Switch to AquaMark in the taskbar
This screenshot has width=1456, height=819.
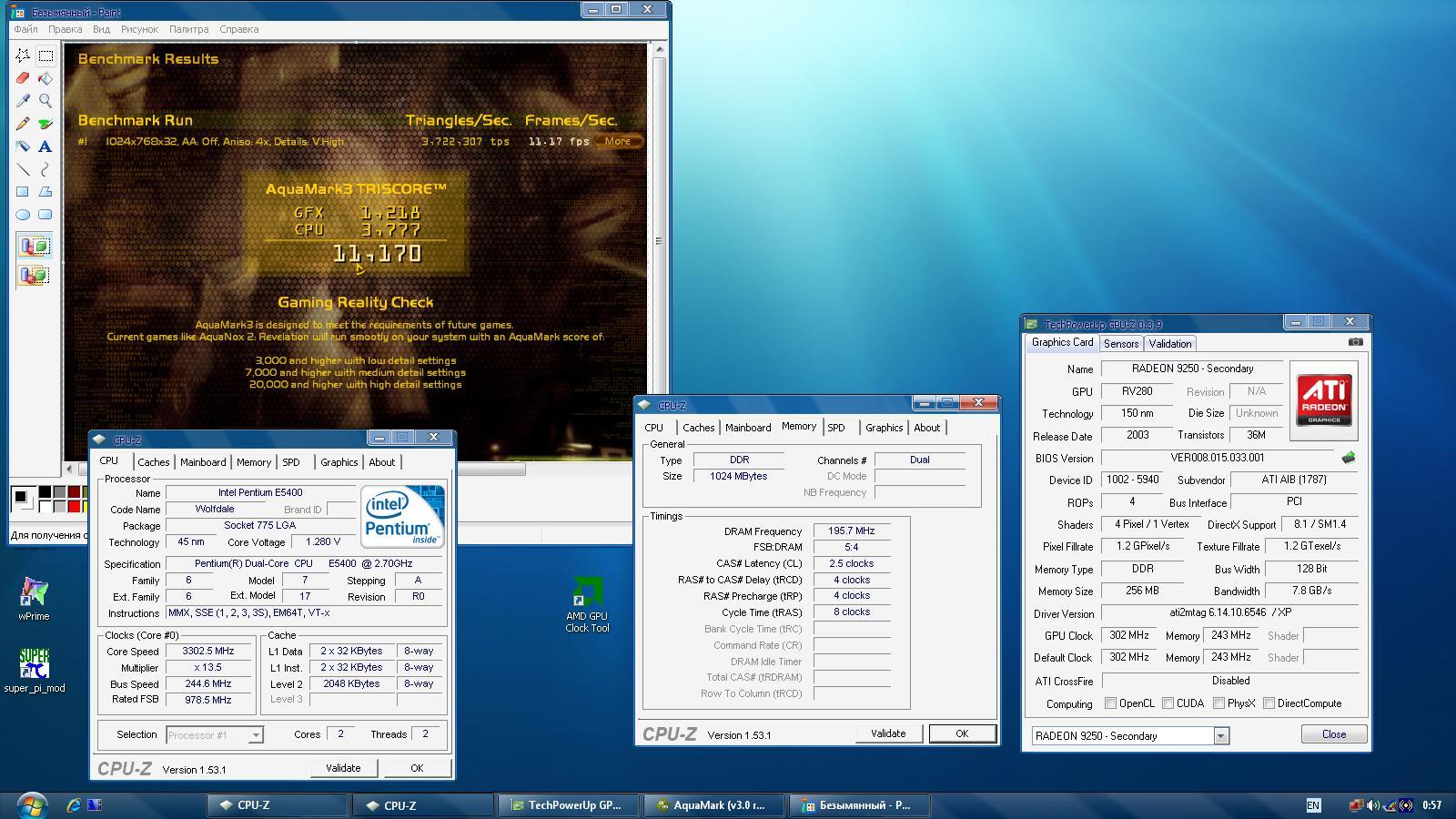(712, 805)
